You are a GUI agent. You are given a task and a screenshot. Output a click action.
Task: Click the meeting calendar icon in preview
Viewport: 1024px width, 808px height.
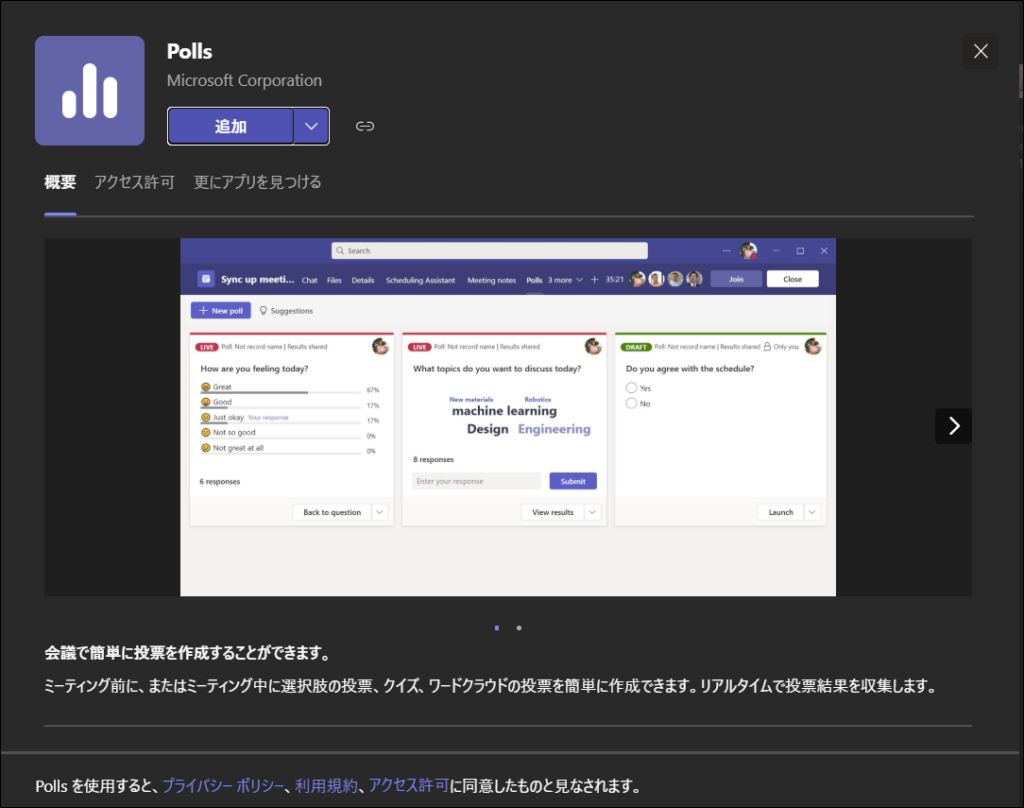(206, 279)
